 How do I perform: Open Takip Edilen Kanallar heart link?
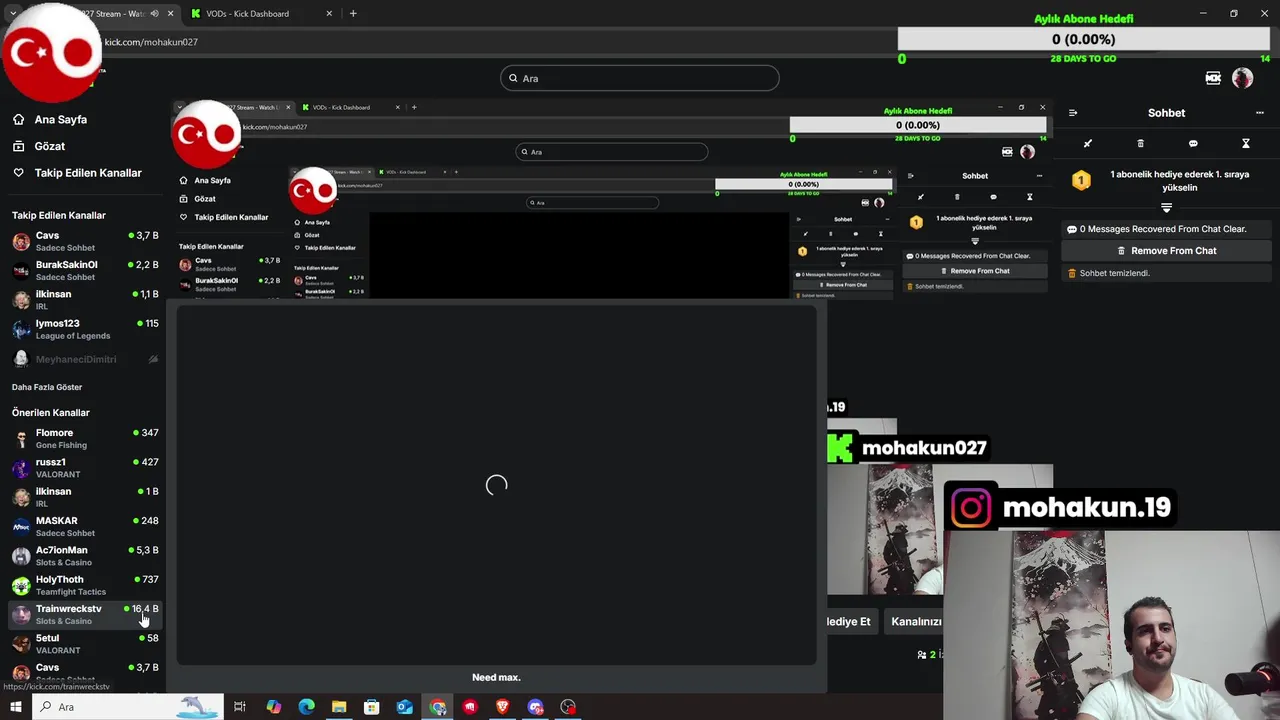click(77, 173)
